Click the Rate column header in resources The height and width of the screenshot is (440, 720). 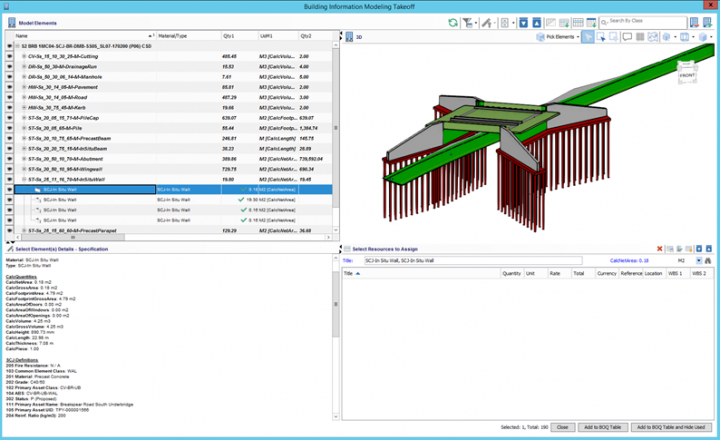pyautogui.click(x=554, y=273)
